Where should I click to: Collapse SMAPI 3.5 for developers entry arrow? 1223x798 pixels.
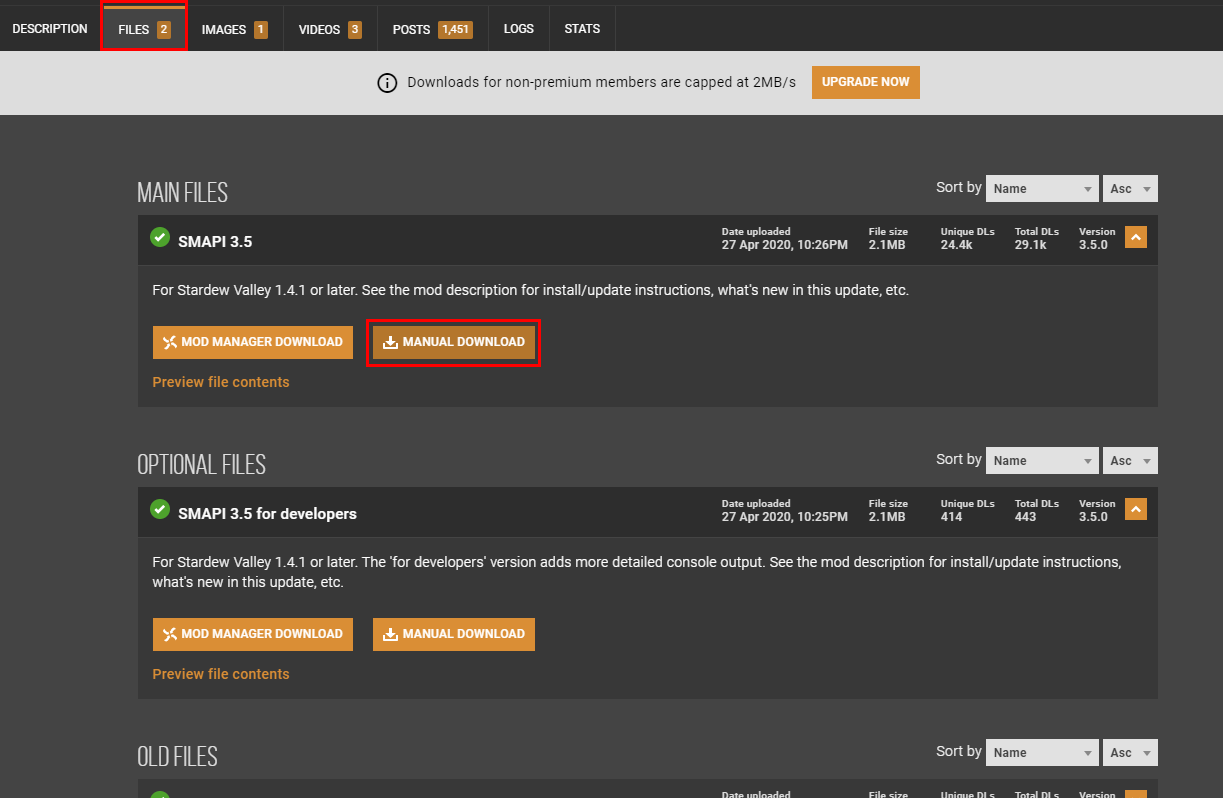point(1135,509)
